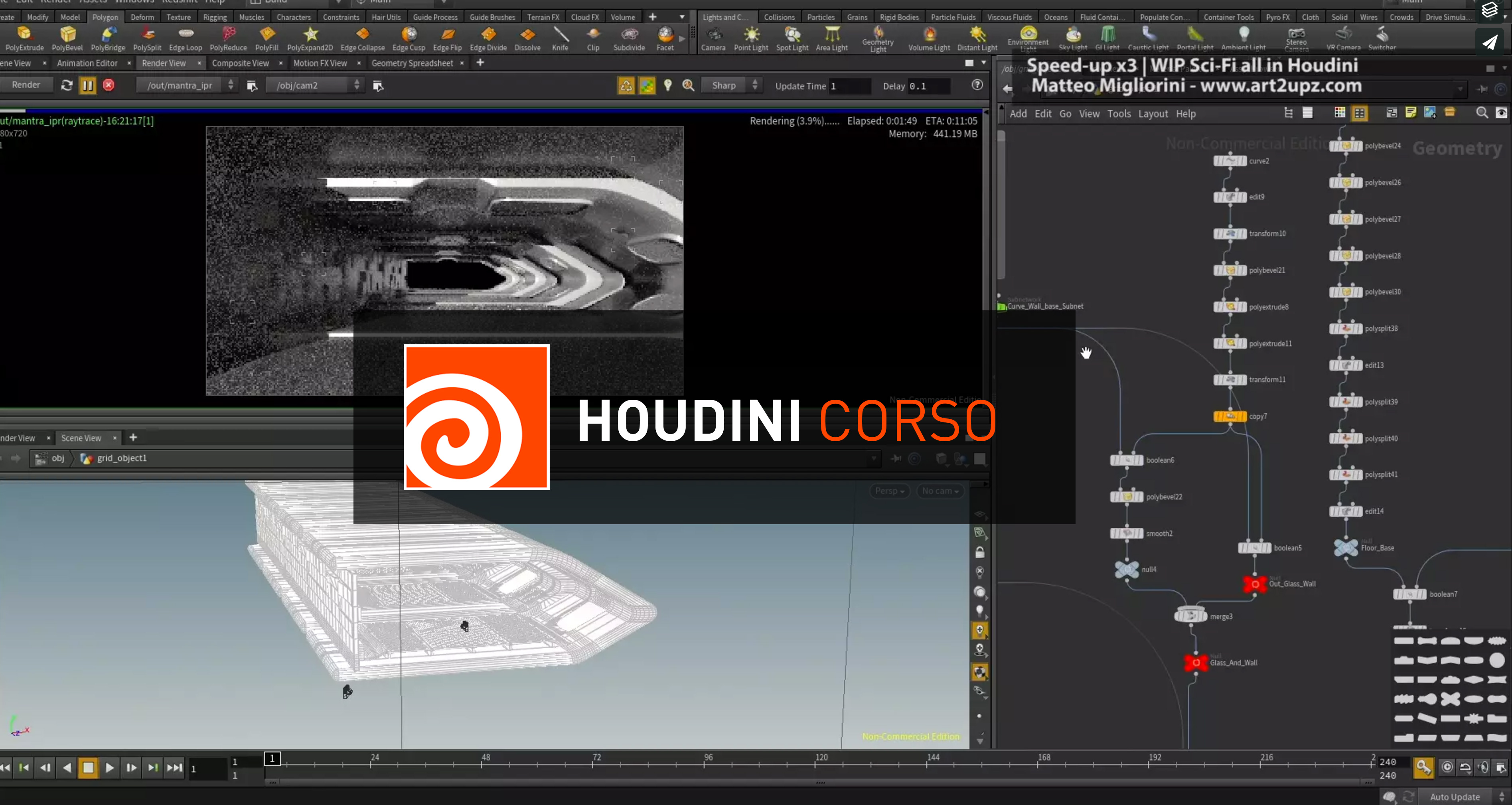Click the Render button
This screenshot has height=805, width=1512.
tap(26, 85)
